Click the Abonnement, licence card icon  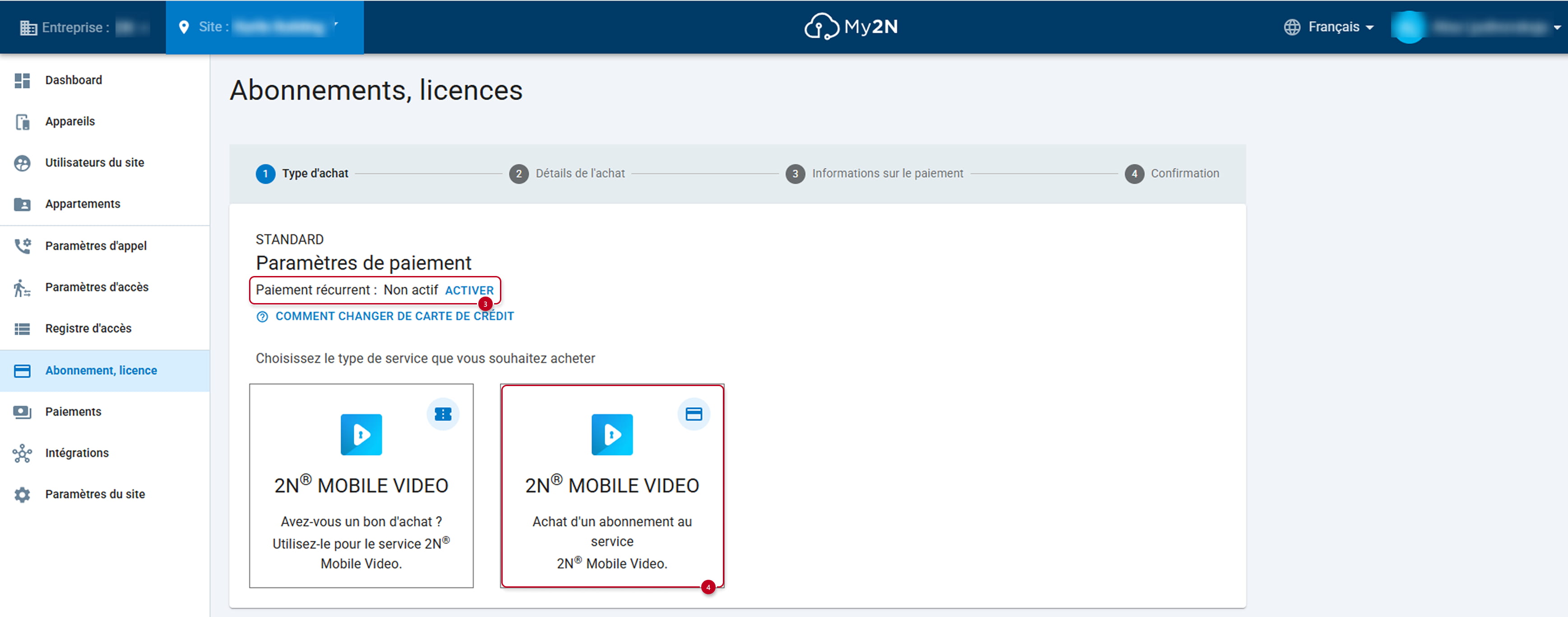pos(22,371)
